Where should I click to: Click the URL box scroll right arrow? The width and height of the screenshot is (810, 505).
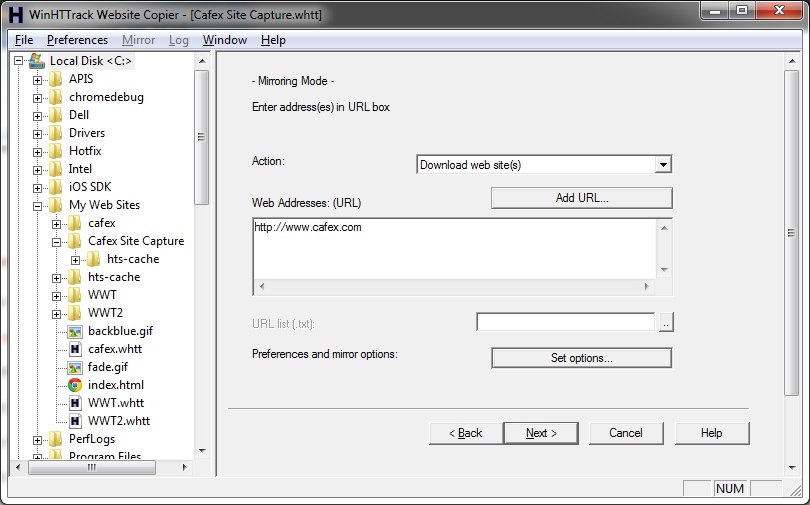[x=646, y=286]
